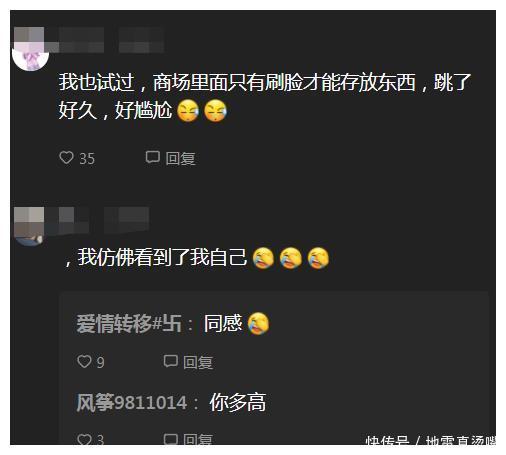Click the 9 like count number
Viewport: 506px width, 455px height.
point(100,363)
